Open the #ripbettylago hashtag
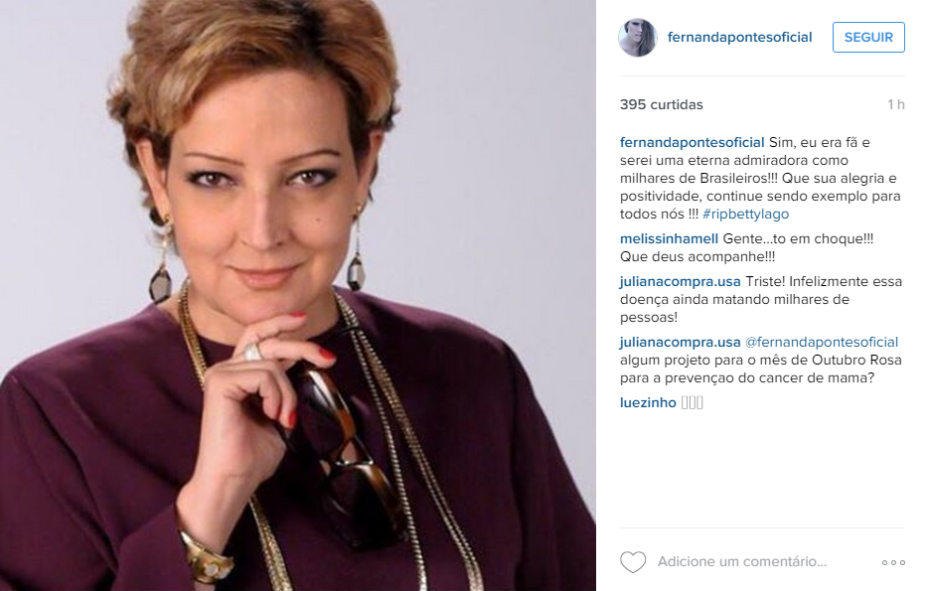 (746, 214)
